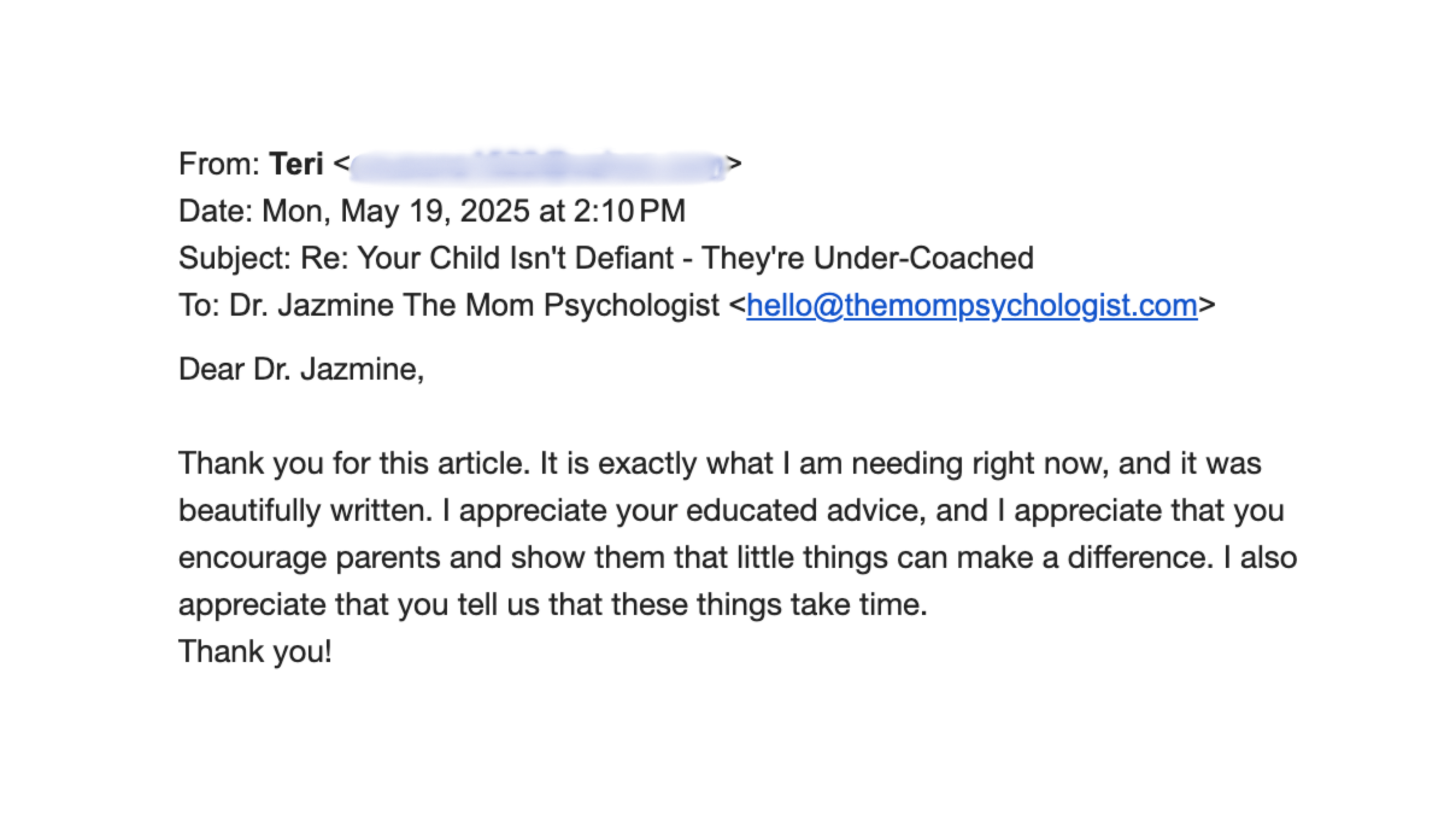Click the To: label
This screenshot has height=819, width=1456.
(199, 306)
